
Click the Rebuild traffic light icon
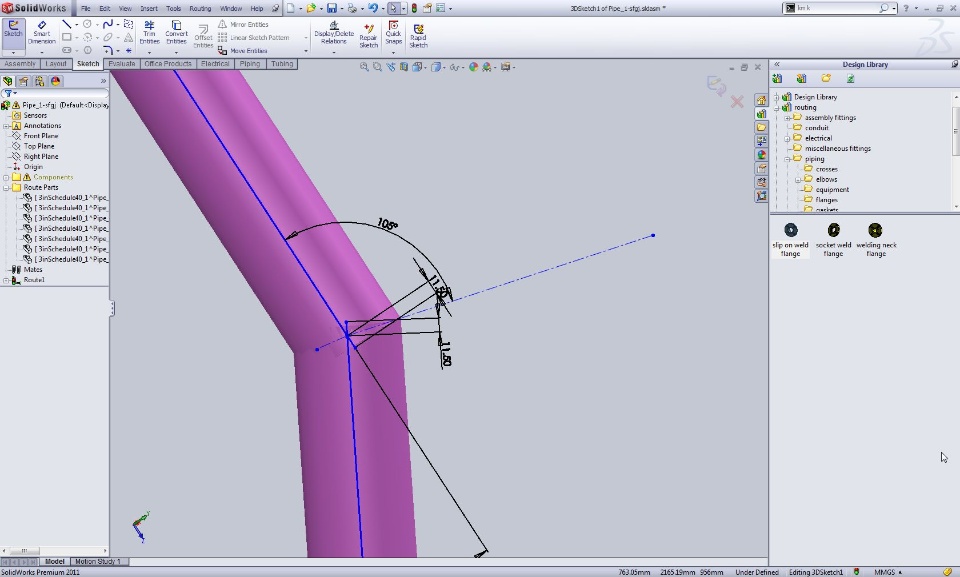(x=414, y=9)
